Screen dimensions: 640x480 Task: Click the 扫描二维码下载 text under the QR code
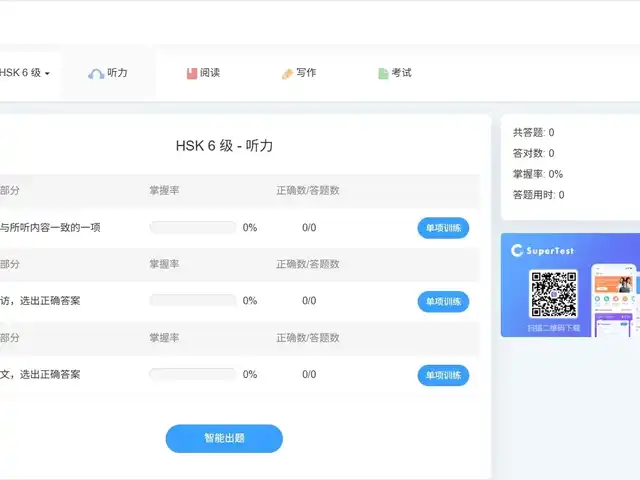click(x=553, y=328)
